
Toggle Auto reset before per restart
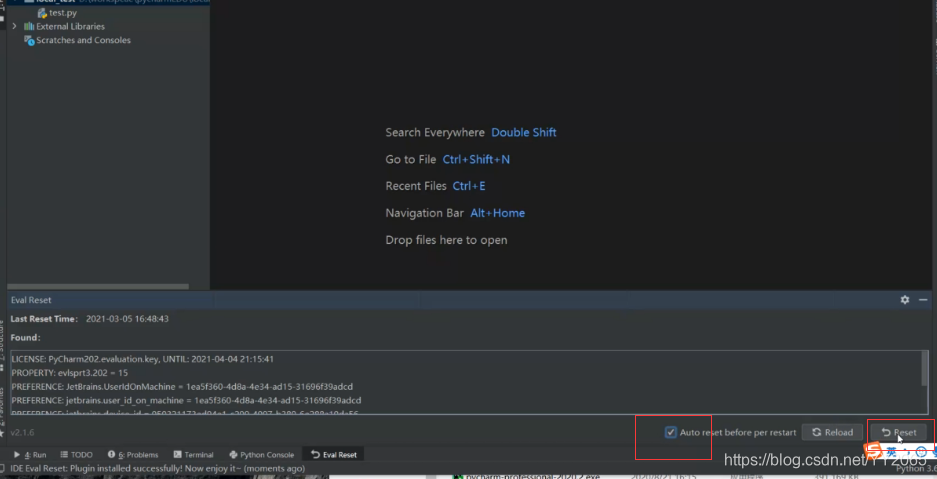tap(670, 432)
